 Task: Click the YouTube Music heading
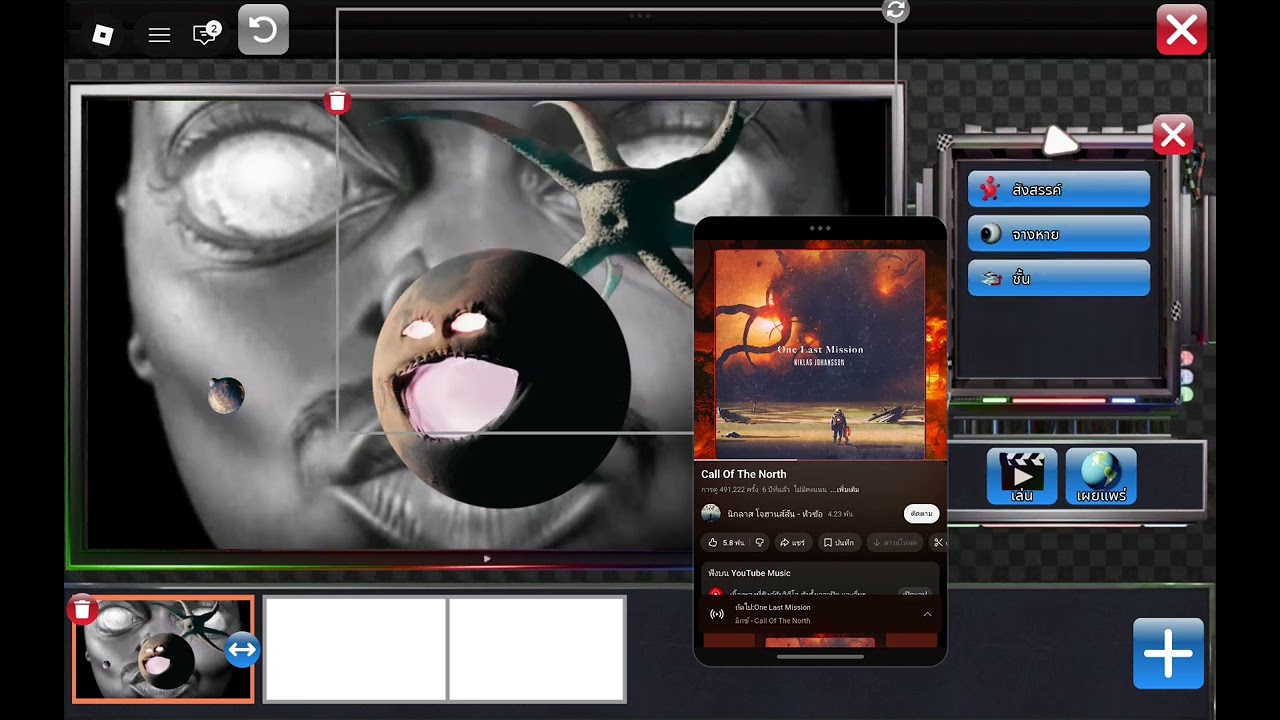(x=749, y=573)
